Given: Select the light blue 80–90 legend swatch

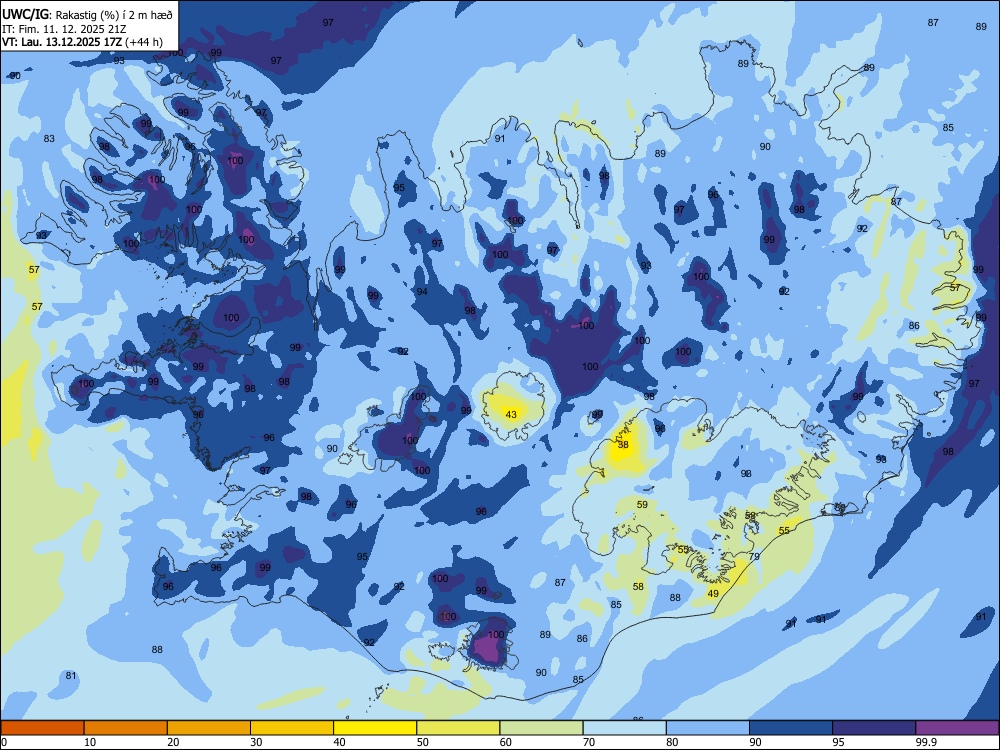Looking at the screenshot, I should tap(707, 728).
